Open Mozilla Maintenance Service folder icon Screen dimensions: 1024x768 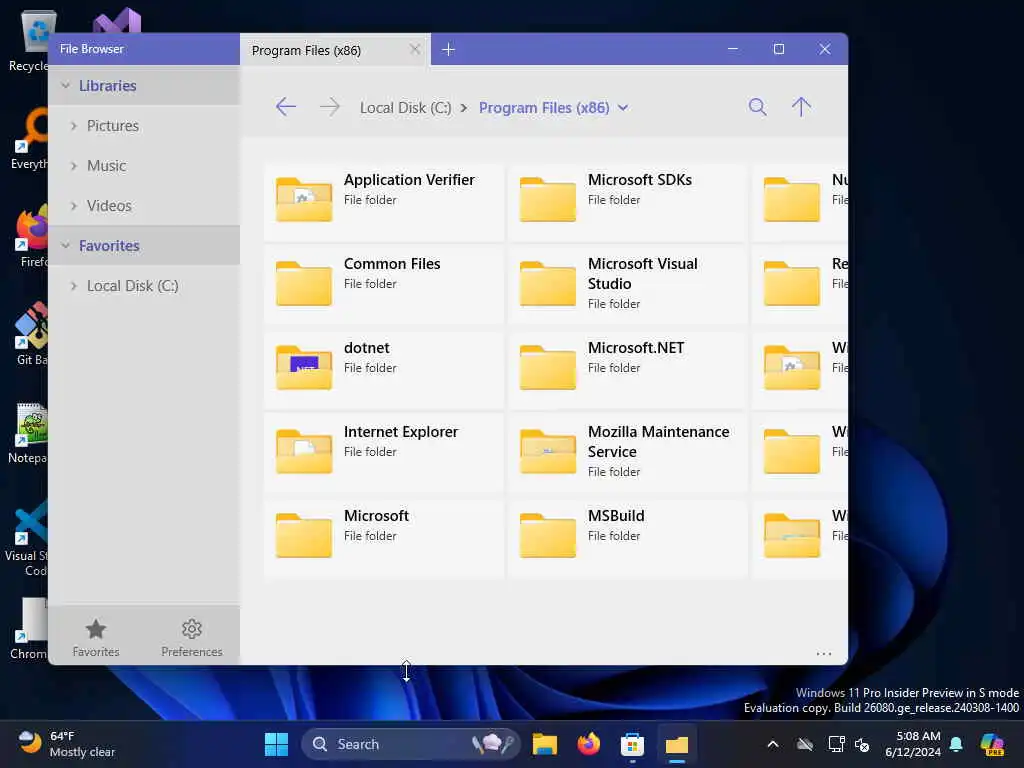(x=547, y=451)
